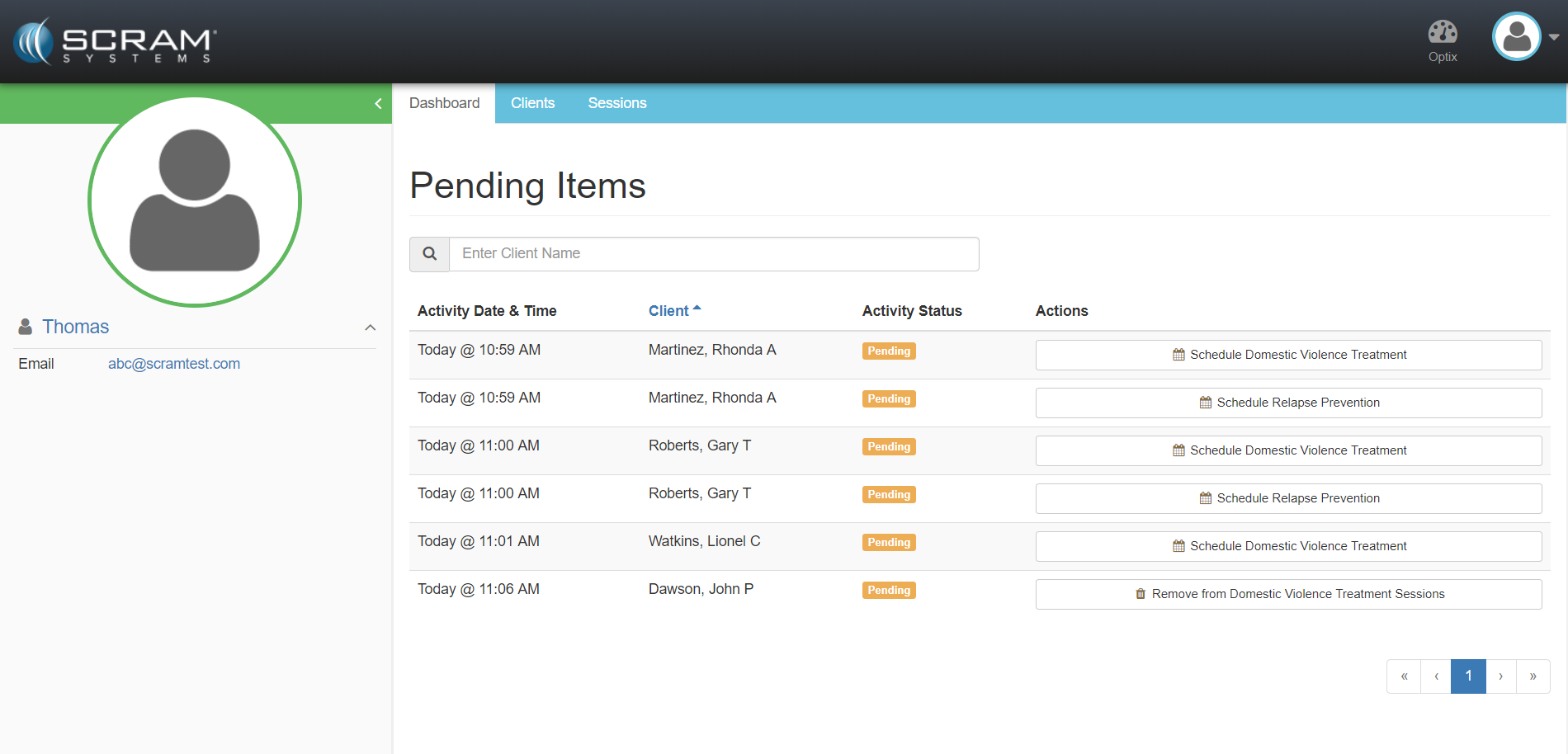Go to the next page arrow
The width and height of the screenshot is (1568, 754).
(1500, 676)
